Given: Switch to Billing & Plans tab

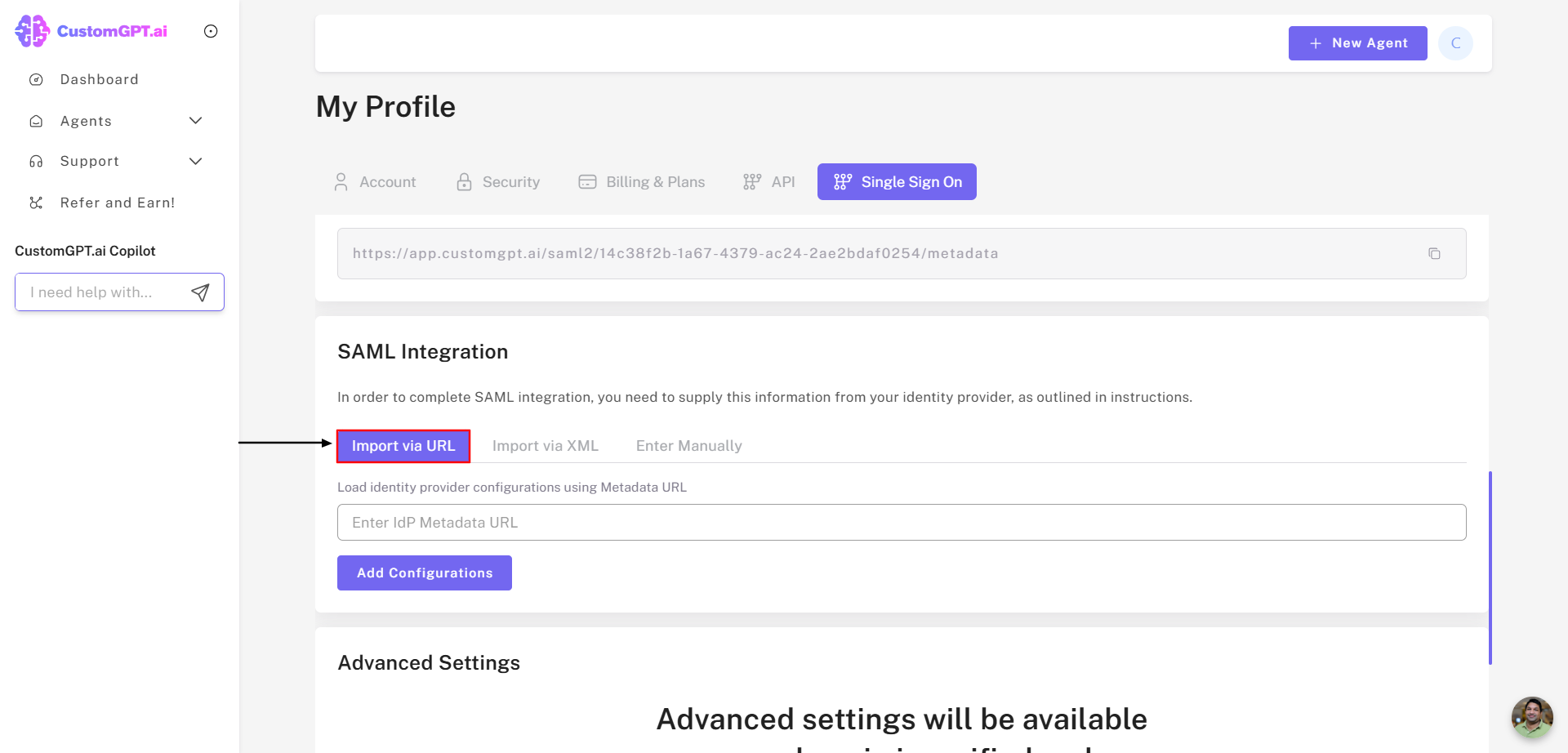Looking at the screenshot, I should pyautogui.click(x=642, y=182).
